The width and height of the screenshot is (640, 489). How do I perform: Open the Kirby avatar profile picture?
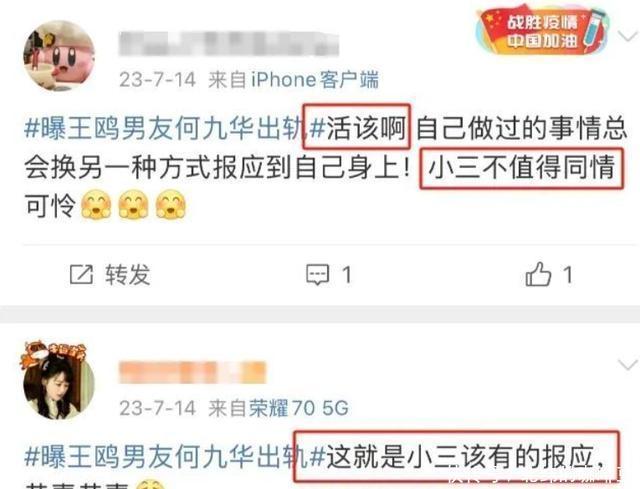[x=59, y=56]
